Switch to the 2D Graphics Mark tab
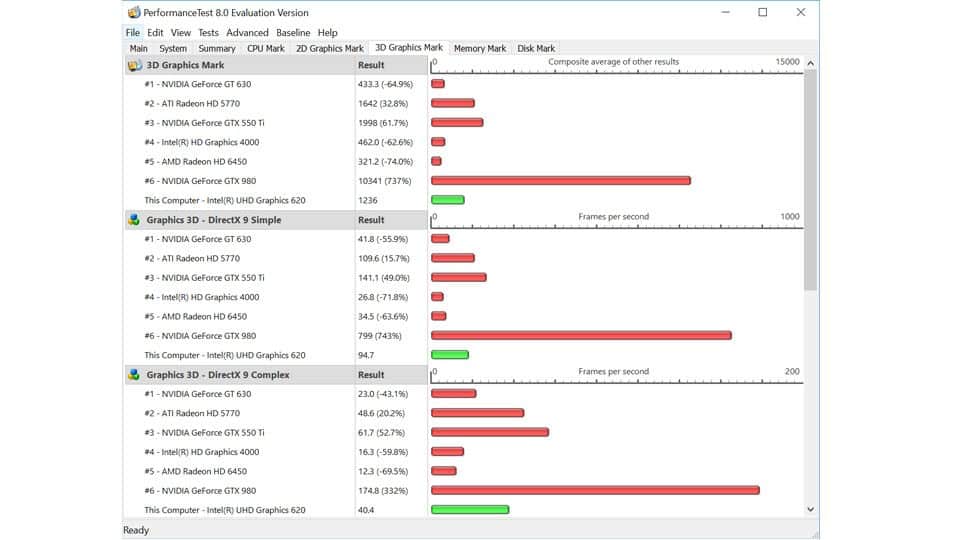 tap(329, 48)
